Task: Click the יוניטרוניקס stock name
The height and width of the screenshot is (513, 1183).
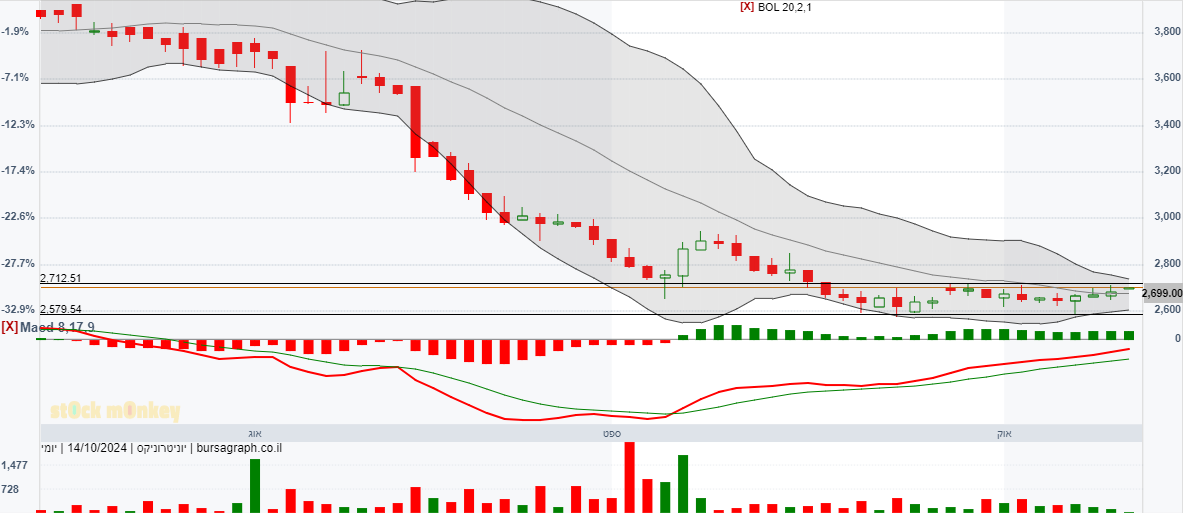Action: 162,448
